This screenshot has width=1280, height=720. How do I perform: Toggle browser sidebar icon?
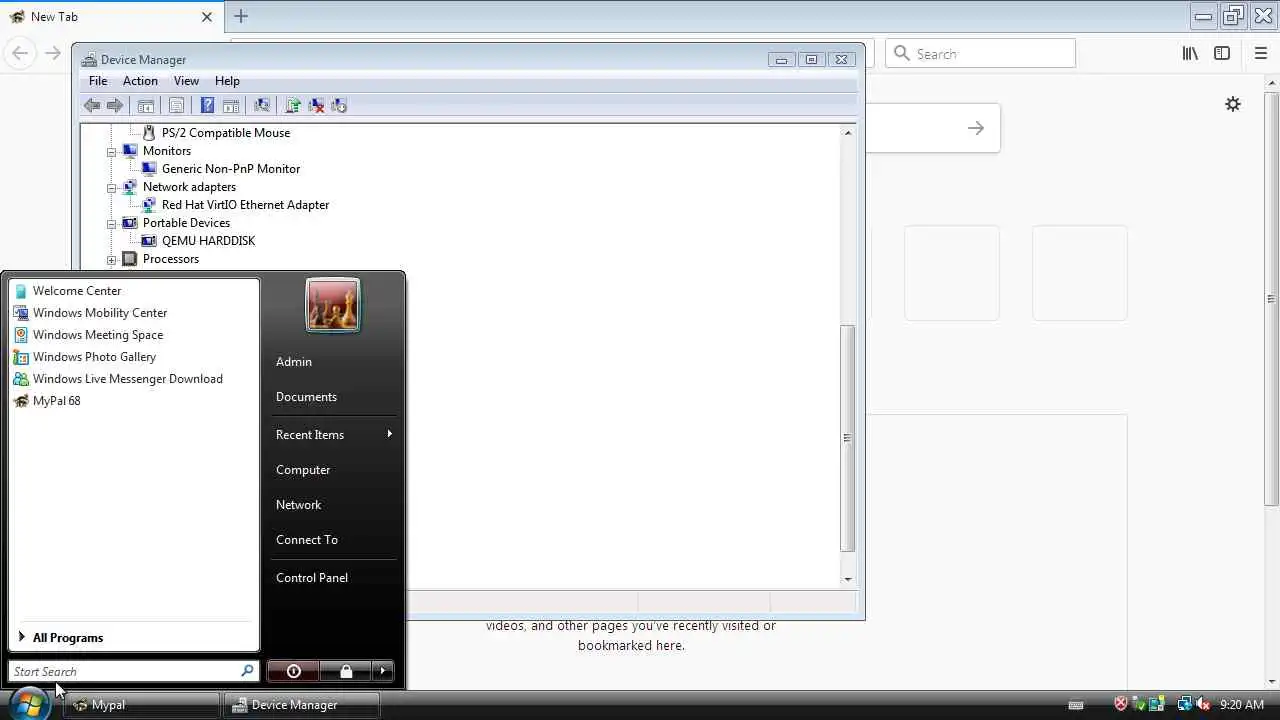(1222, 53)
